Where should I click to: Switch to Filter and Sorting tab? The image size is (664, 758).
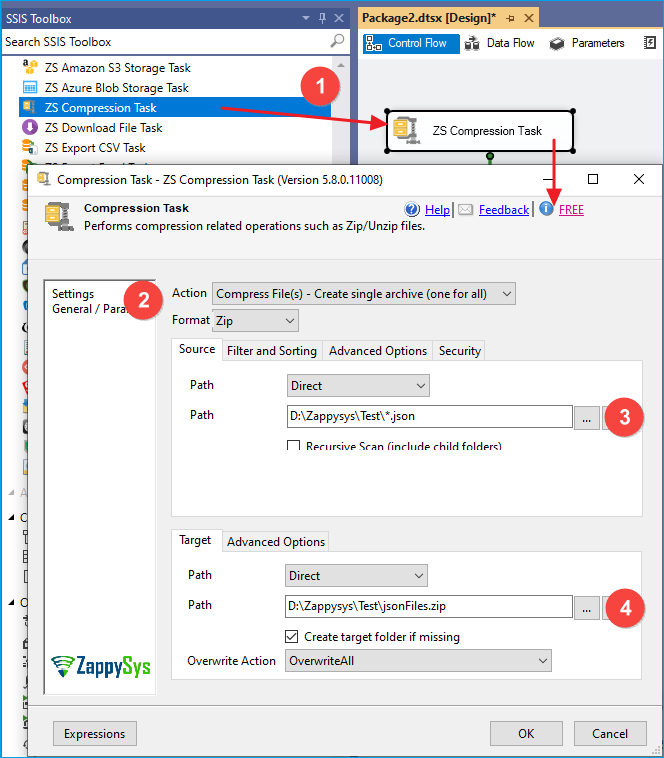[x=271, y=351]
